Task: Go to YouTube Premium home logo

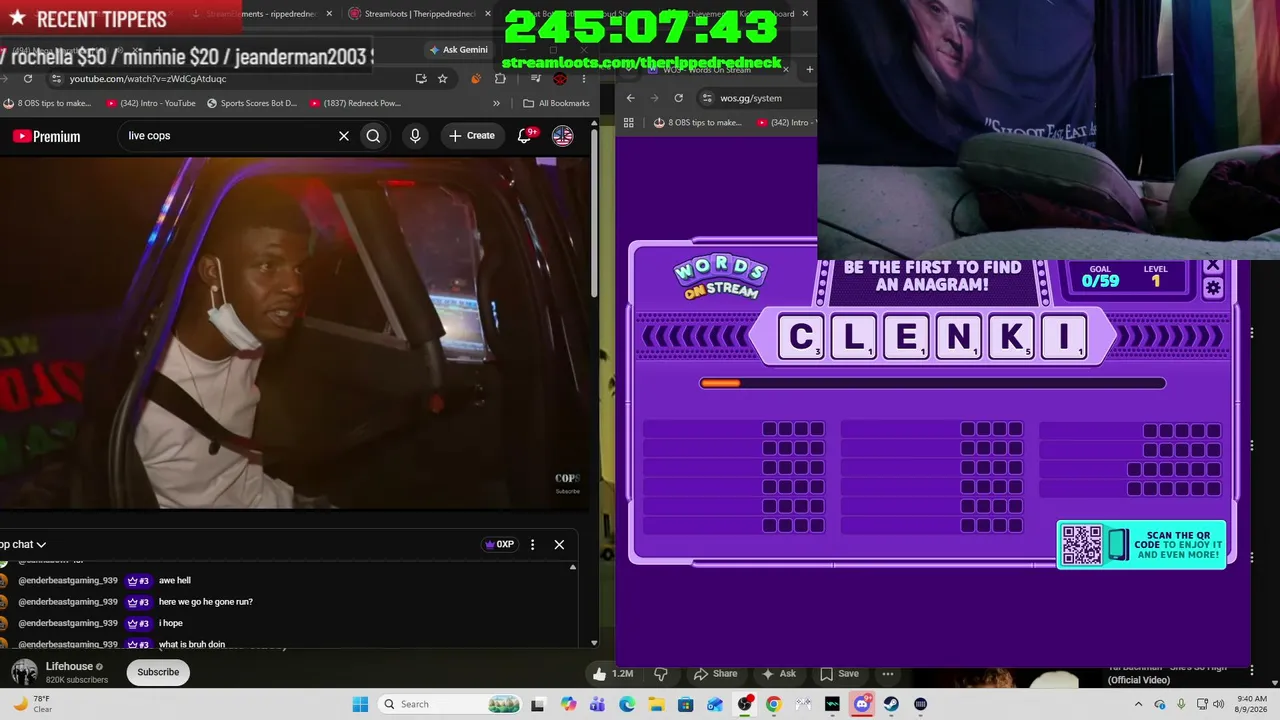Action: point(46,136)
